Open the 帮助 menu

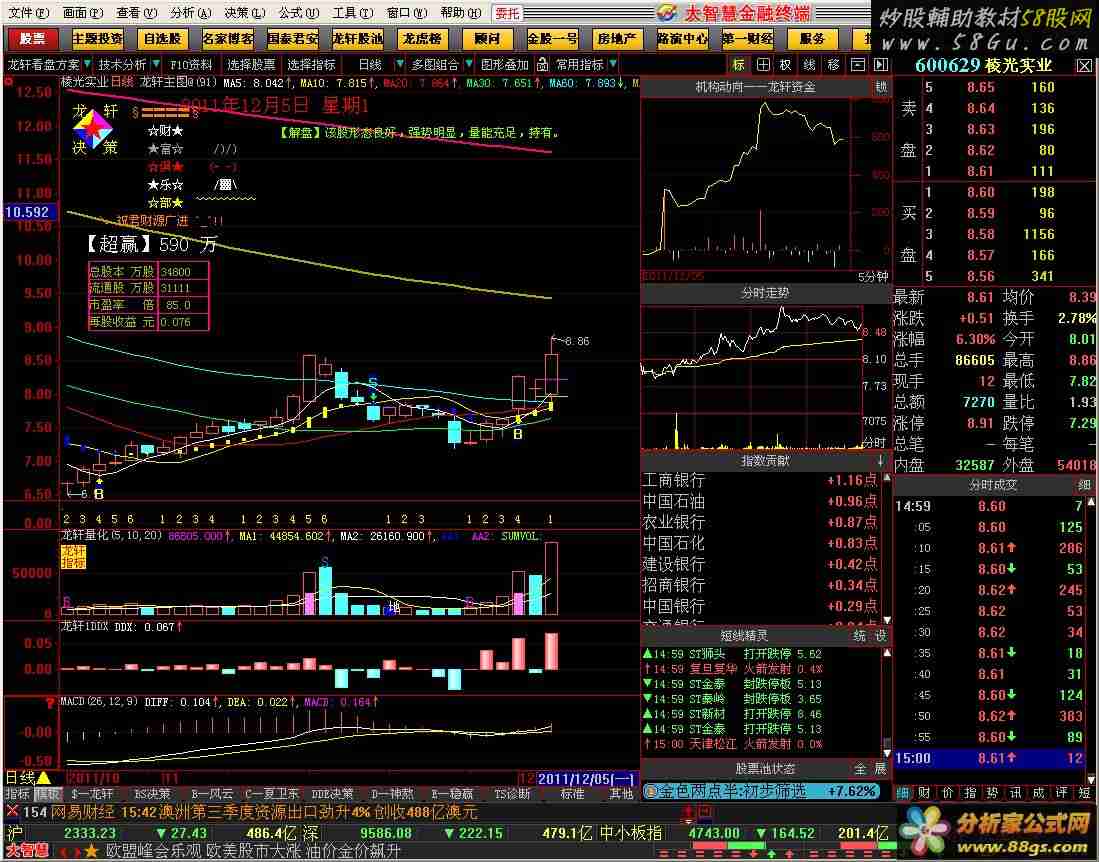point(460,13)
